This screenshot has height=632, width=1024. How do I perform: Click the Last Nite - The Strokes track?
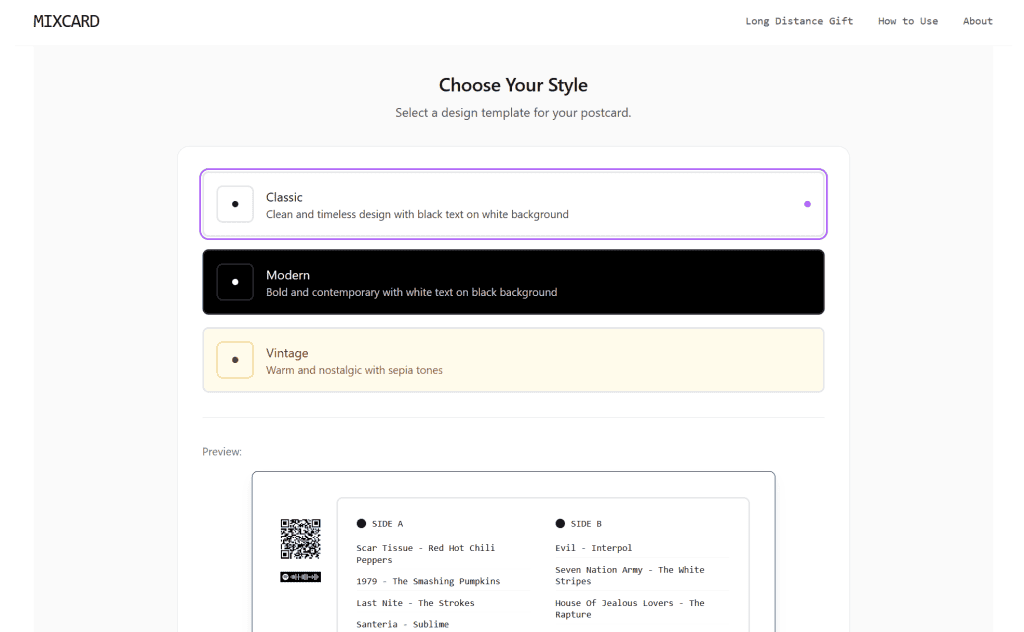click(415, 603)
